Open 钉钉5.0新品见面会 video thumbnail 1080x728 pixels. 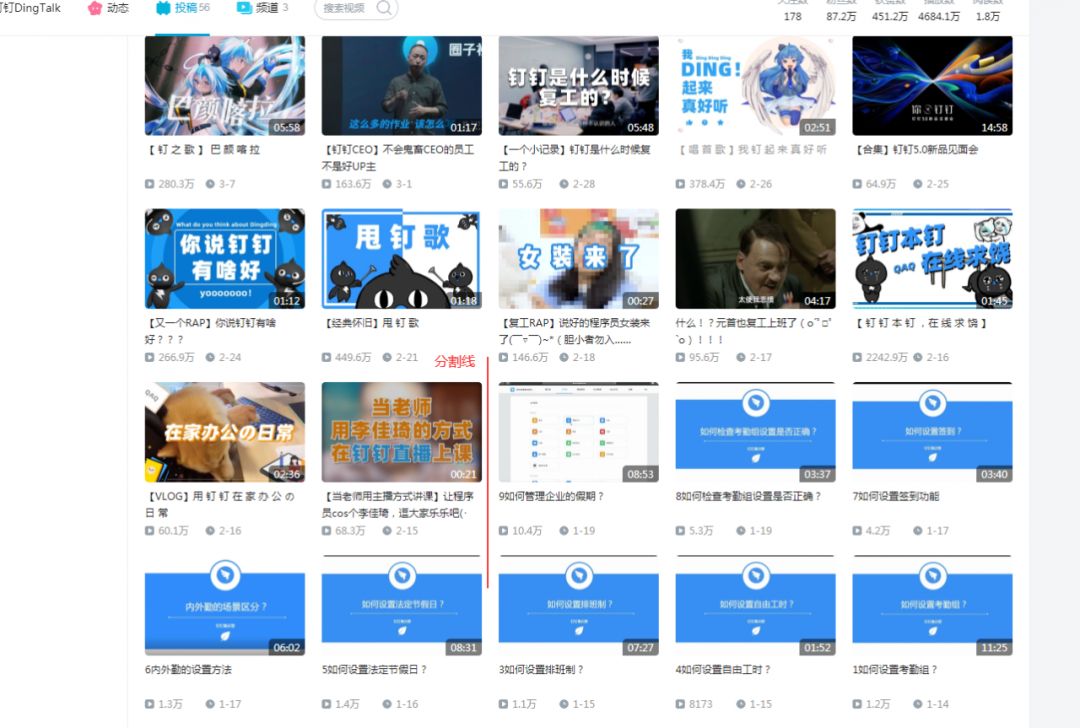(x=933, y=85)
